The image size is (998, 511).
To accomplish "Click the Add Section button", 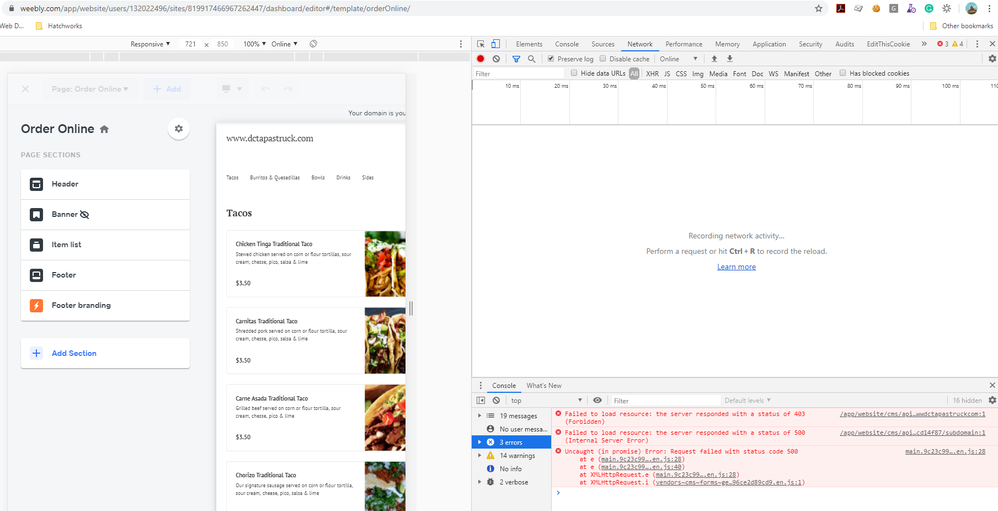I will 73,353.
